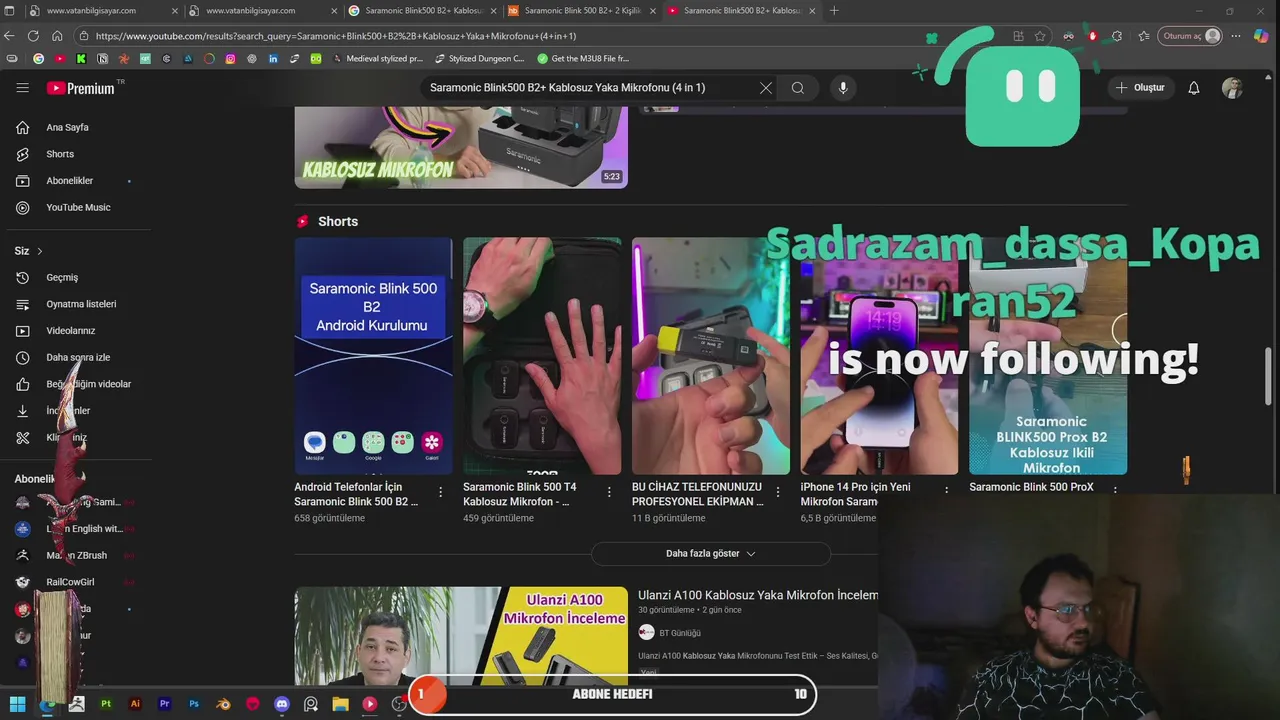1280x720 pixels.
Task: Open File Explorer from the taskbar
Action: pos(340,704)
